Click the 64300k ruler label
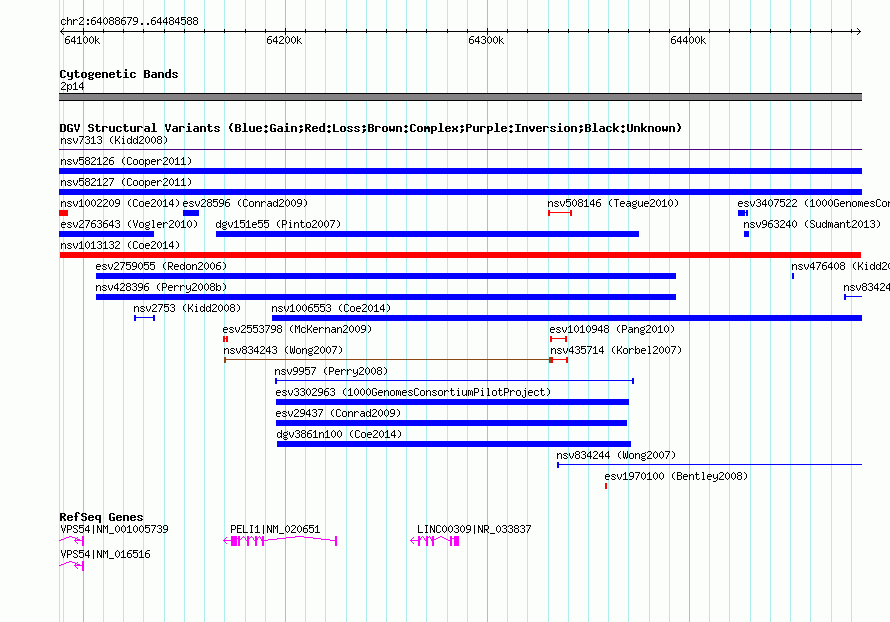This screenshot has width=890, height=622. pyautogui.click(x=486, y=40)
